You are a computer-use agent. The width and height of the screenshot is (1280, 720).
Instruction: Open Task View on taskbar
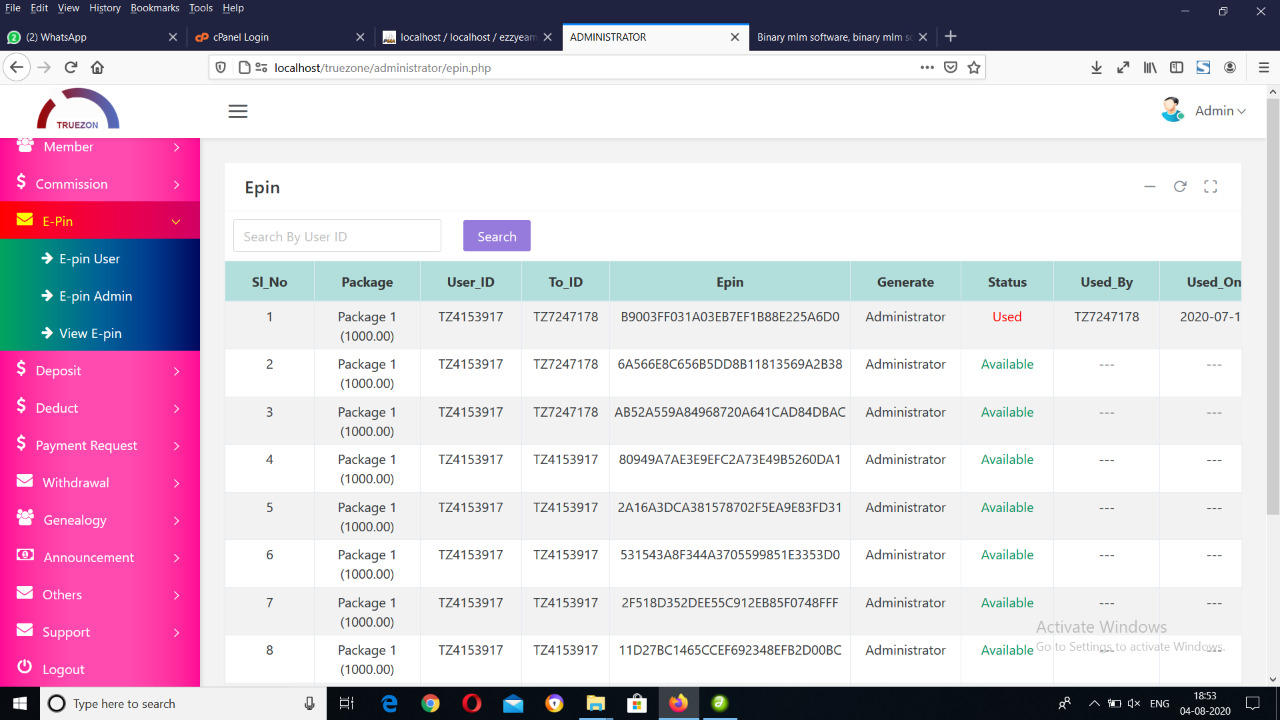pos(347,703)
